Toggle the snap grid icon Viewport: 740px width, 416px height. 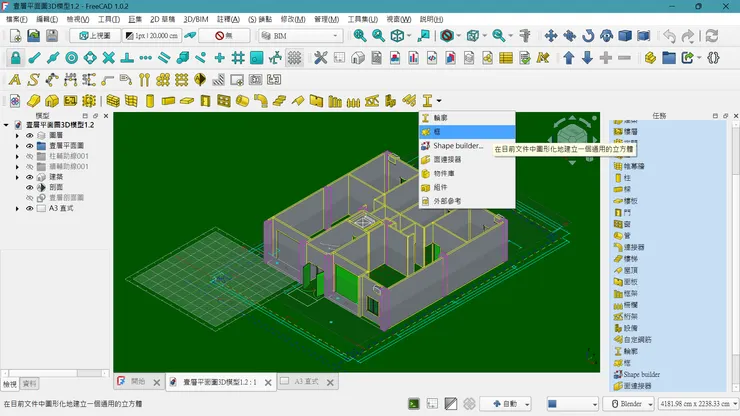click(x=238, y=58)
